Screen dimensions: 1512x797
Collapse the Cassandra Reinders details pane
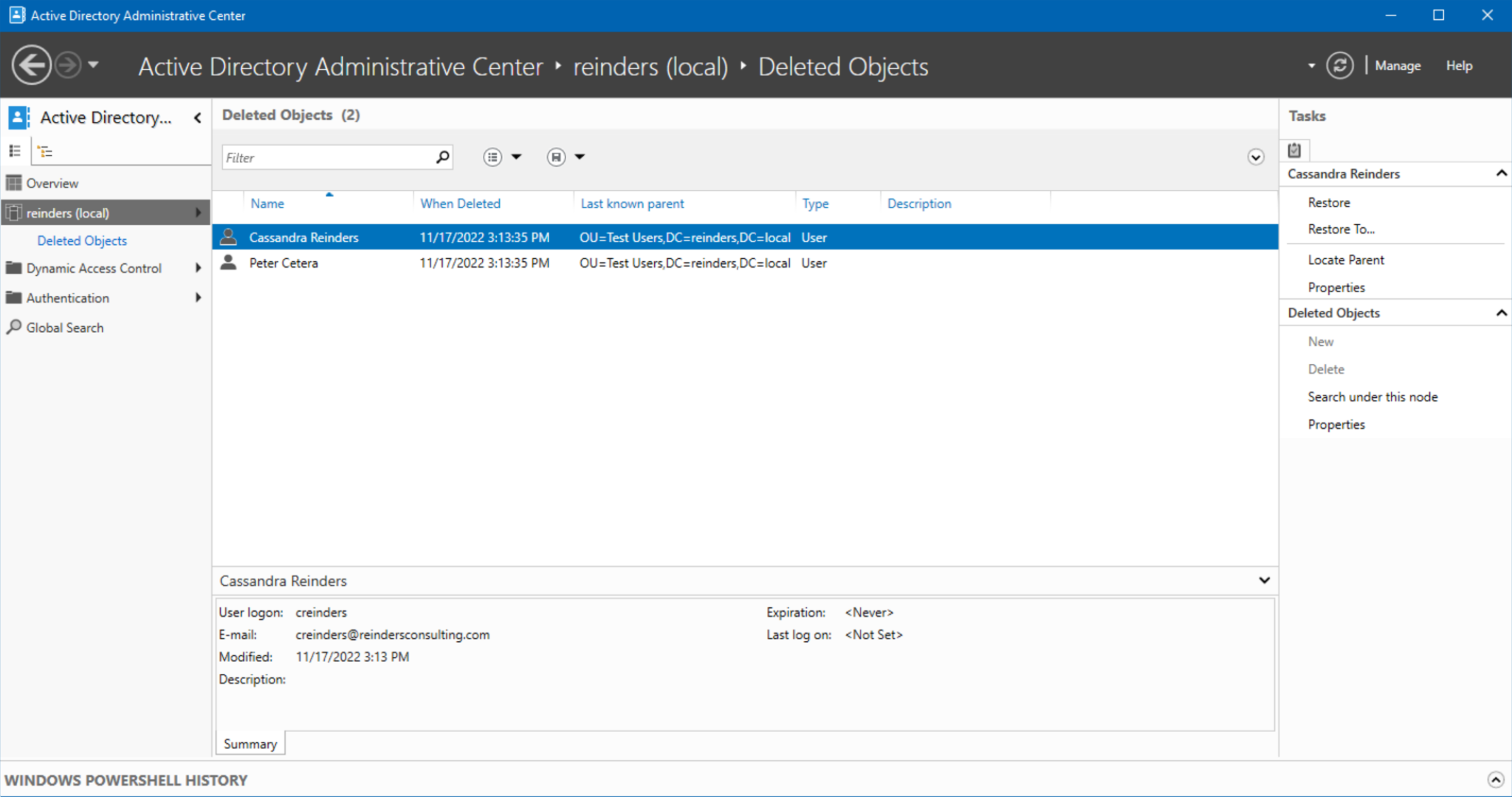point(1264,580)
